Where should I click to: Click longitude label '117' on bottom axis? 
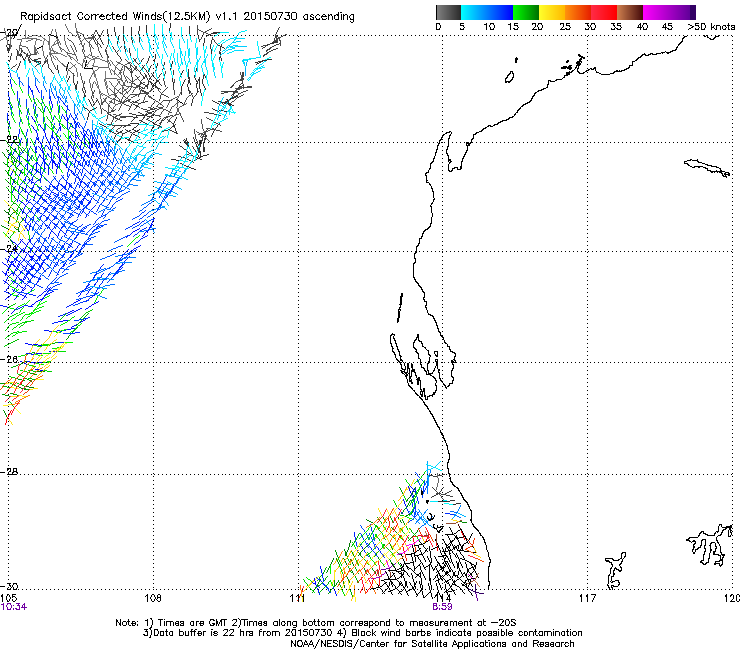coord(587,598)
